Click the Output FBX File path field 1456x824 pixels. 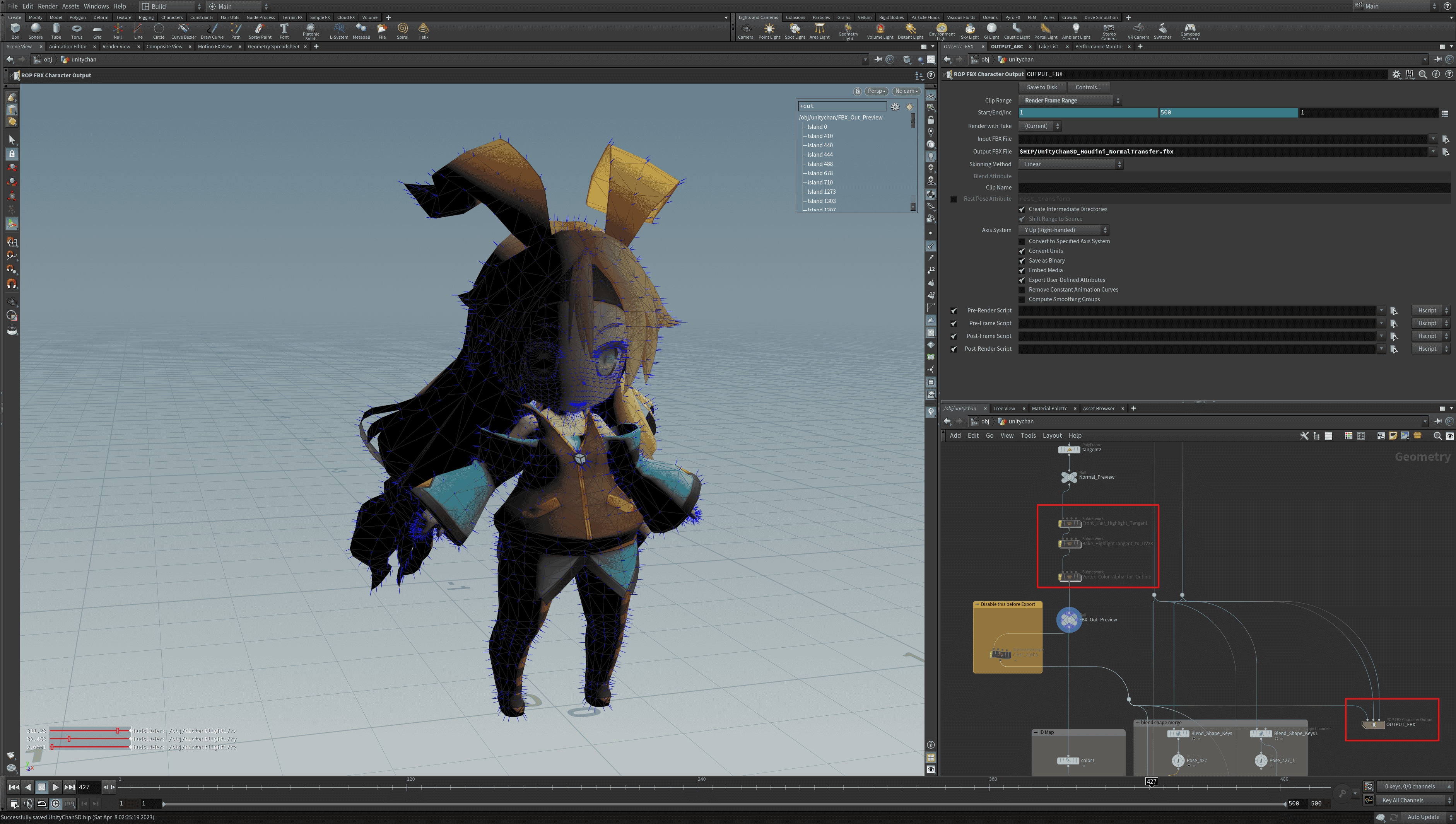point(1223,152)
